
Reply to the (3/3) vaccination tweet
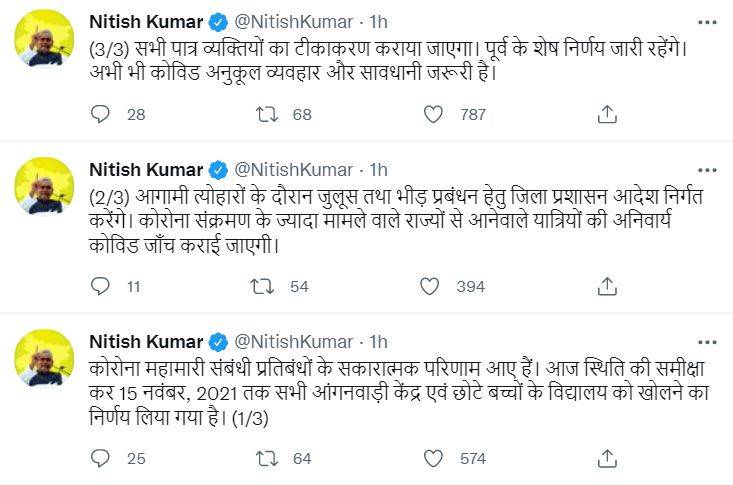(100, 115)
